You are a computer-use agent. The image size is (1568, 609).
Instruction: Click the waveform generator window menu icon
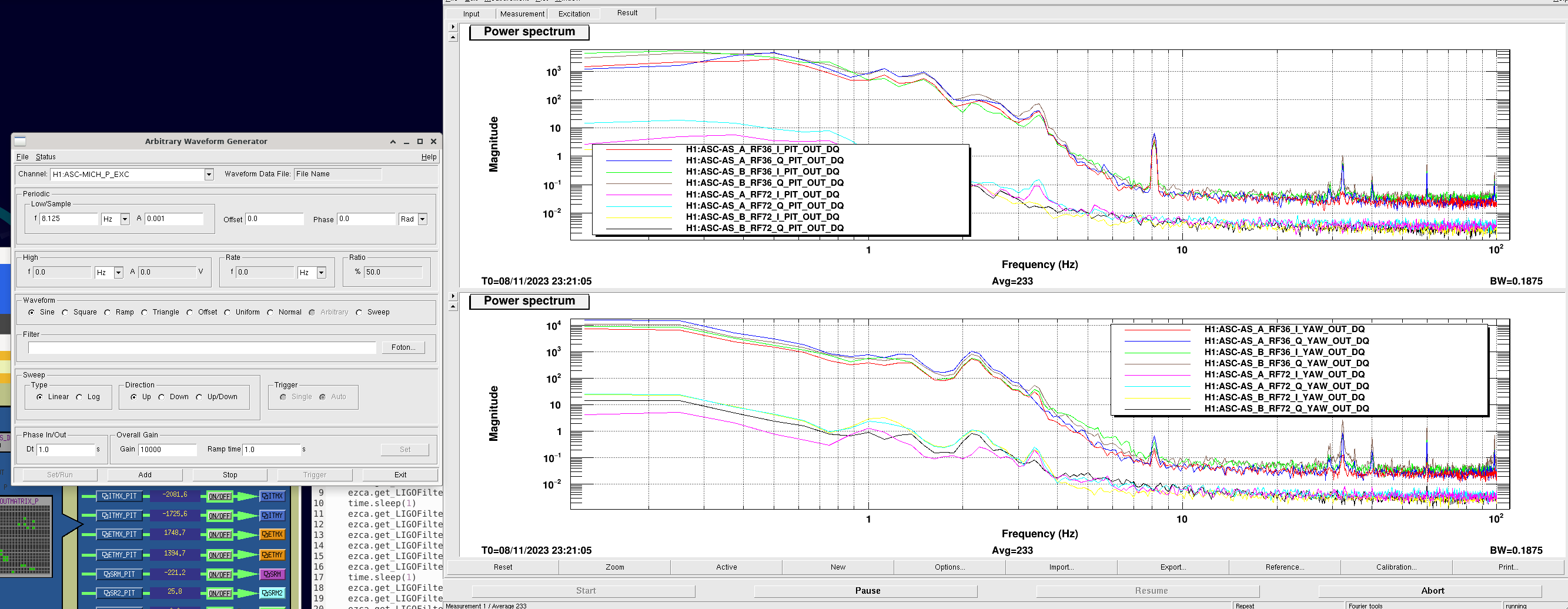coord(20,141)
